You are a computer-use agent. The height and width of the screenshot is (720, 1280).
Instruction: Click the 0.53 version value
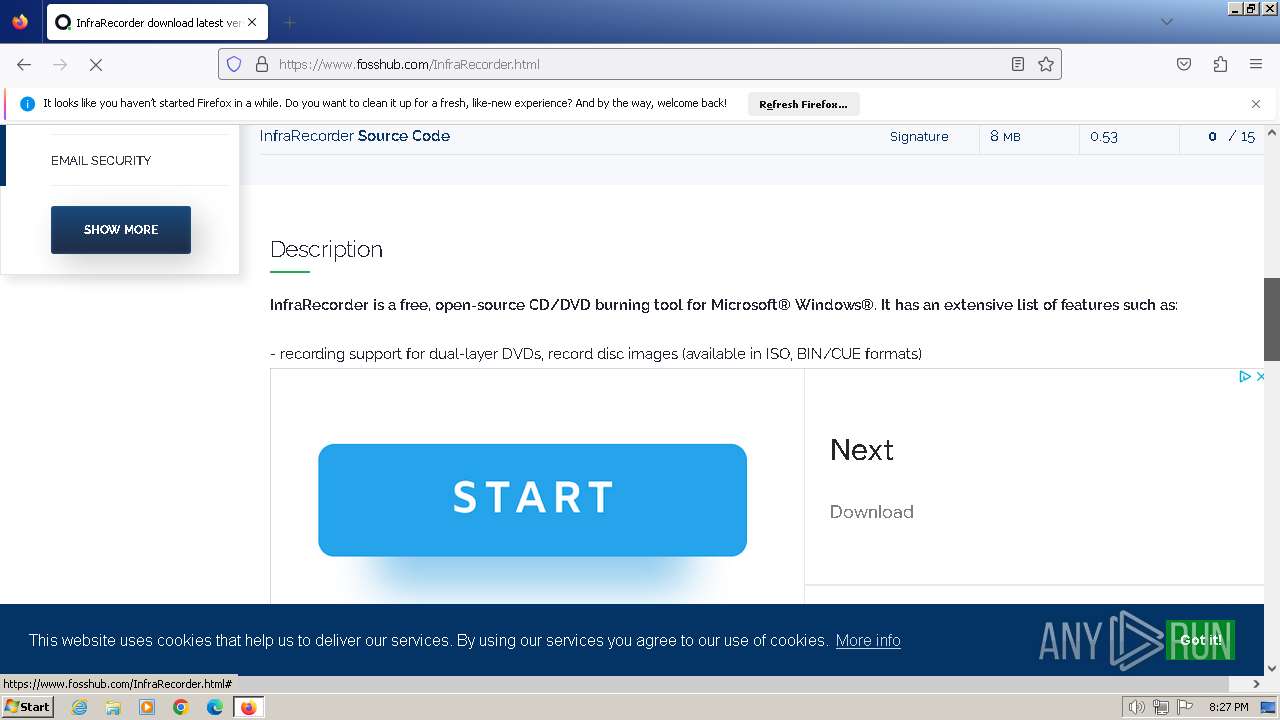[1104, 137]
